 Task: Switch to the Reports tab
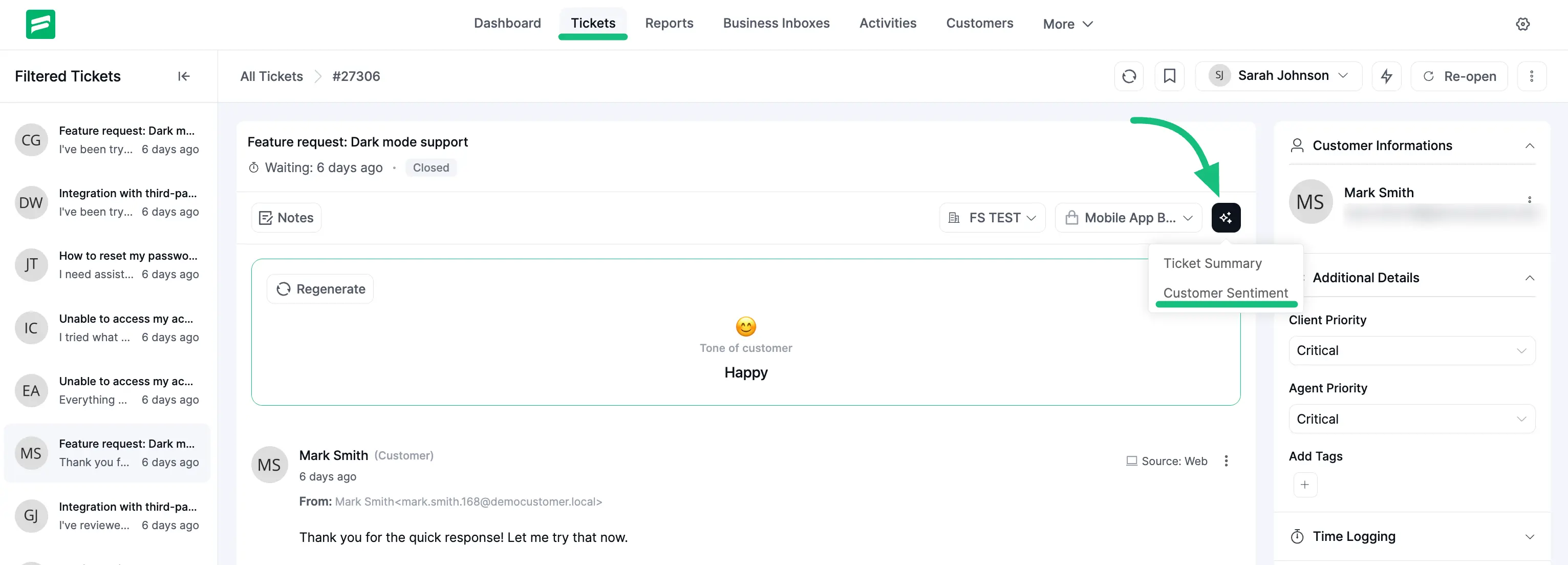point(669,23)
